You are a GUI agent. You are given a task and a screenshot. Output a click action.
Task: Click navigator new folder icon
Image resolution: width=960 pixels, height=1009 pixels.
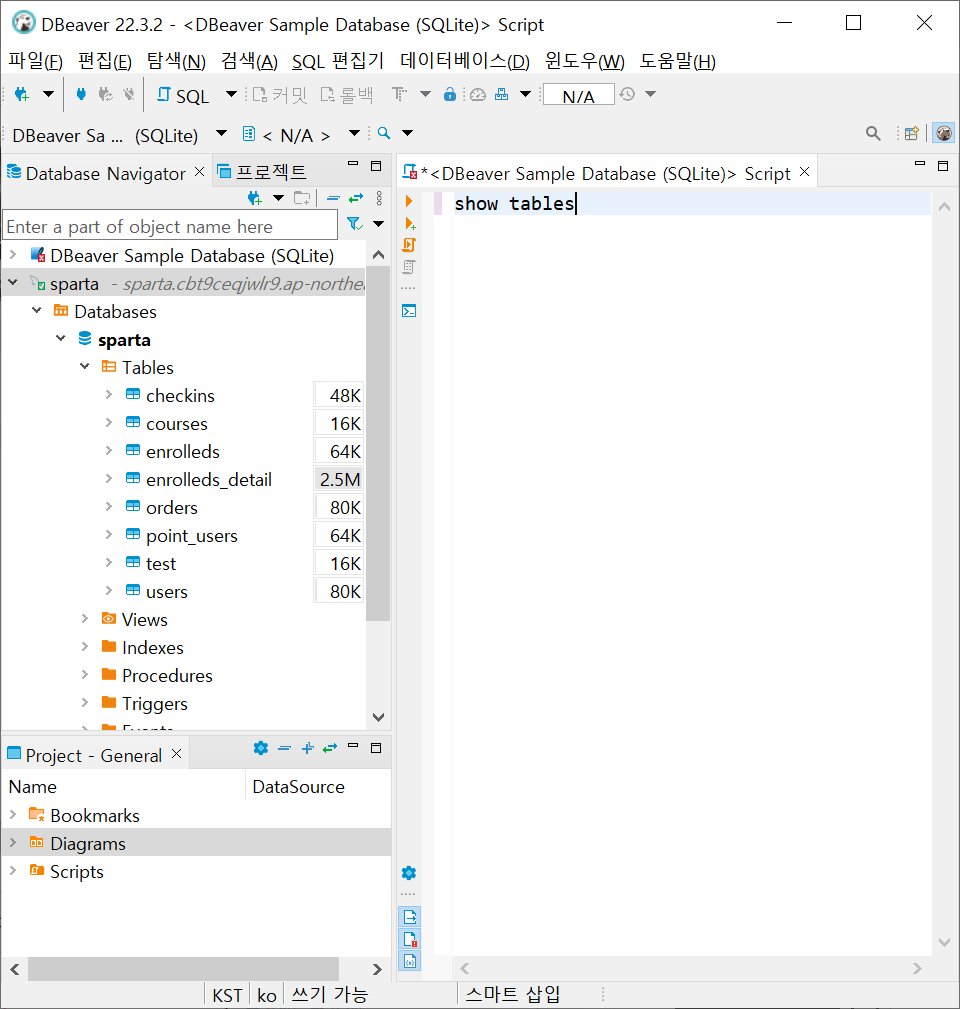click(x=302, y=198)
